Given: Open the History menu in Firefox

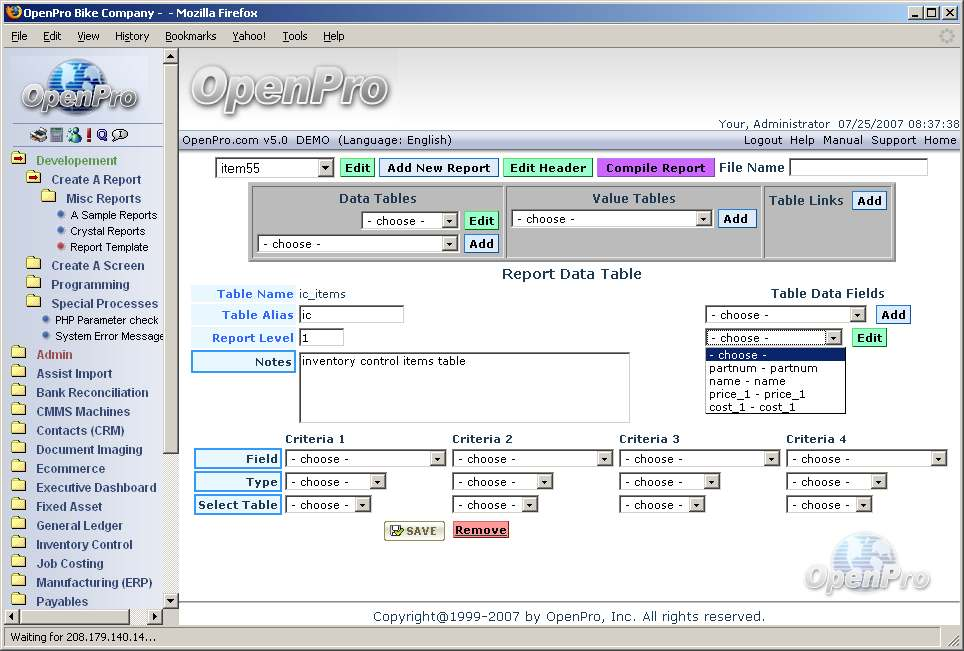Looking at the screenshot, I should click(131, 36).
